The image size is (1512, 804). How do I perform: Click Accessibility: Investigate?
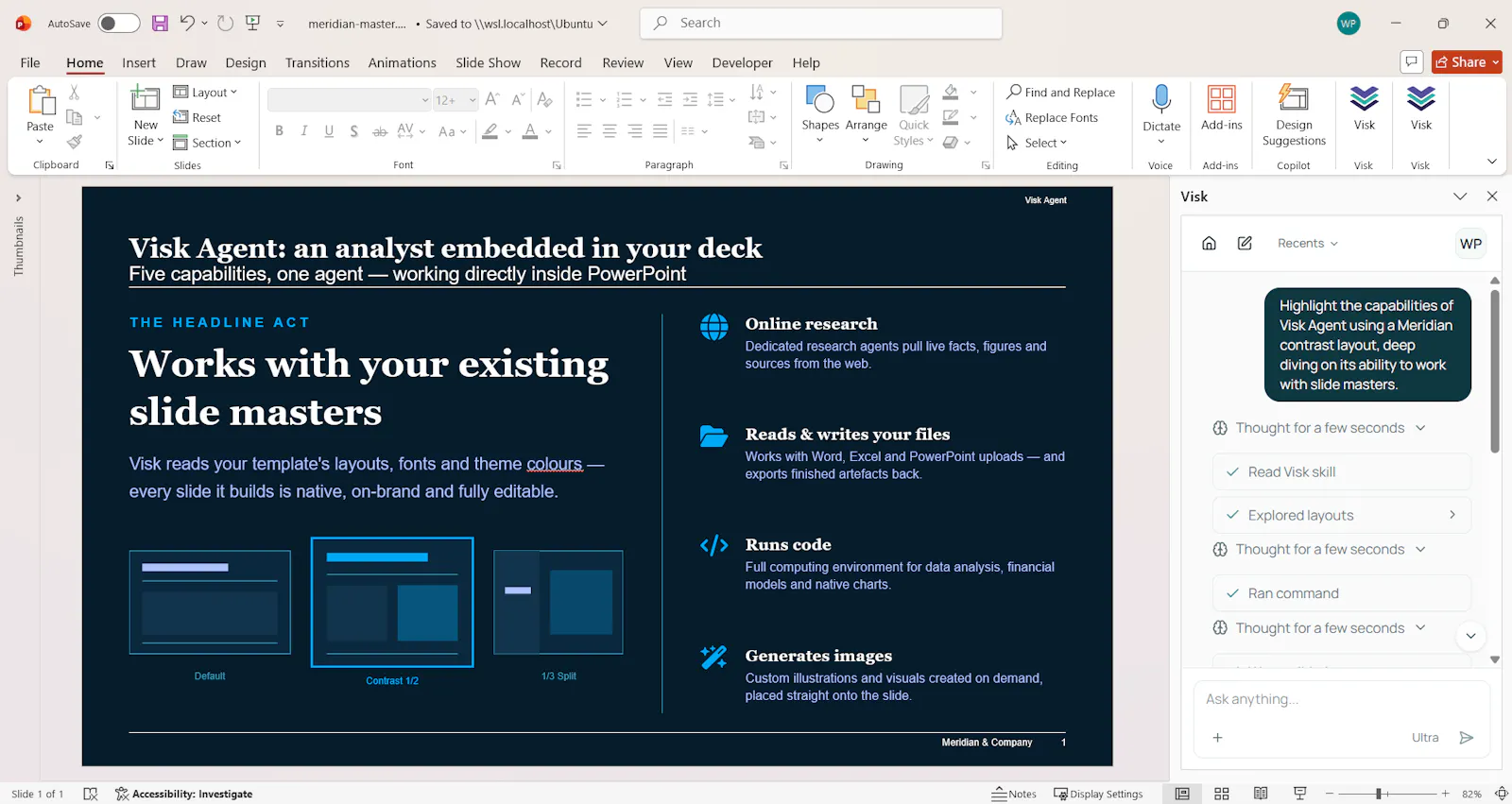point(184,794)
